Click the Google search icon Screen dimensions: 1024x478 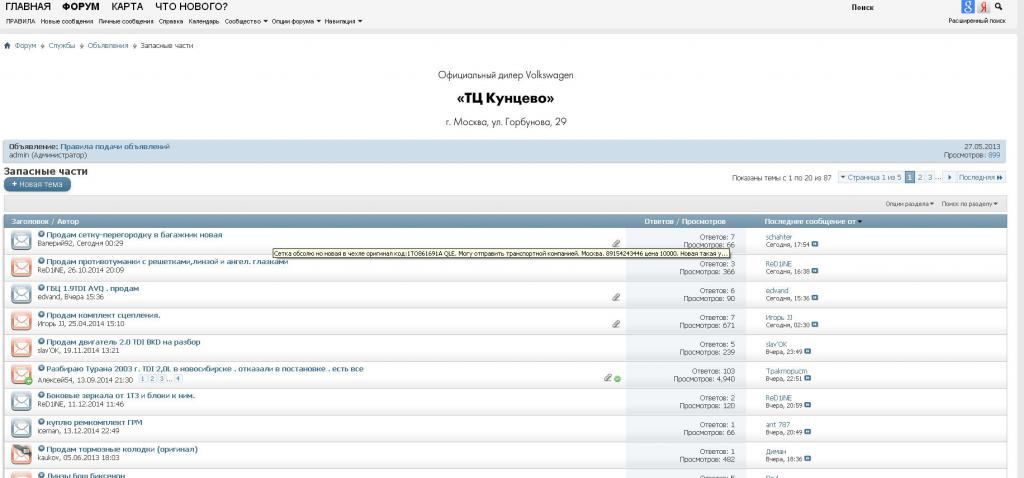tap(968, 7)
